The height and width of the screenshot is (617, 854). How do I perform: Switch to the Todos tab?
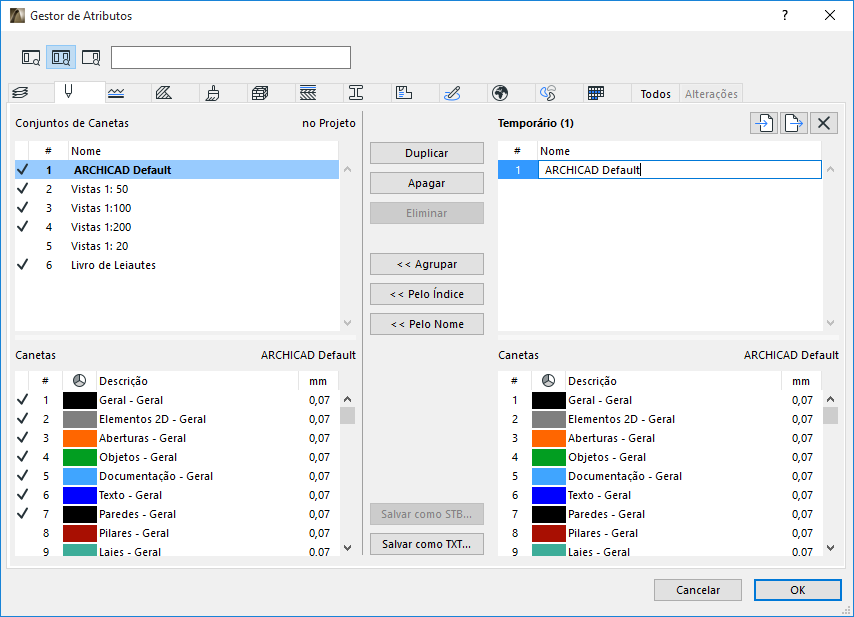656,94
